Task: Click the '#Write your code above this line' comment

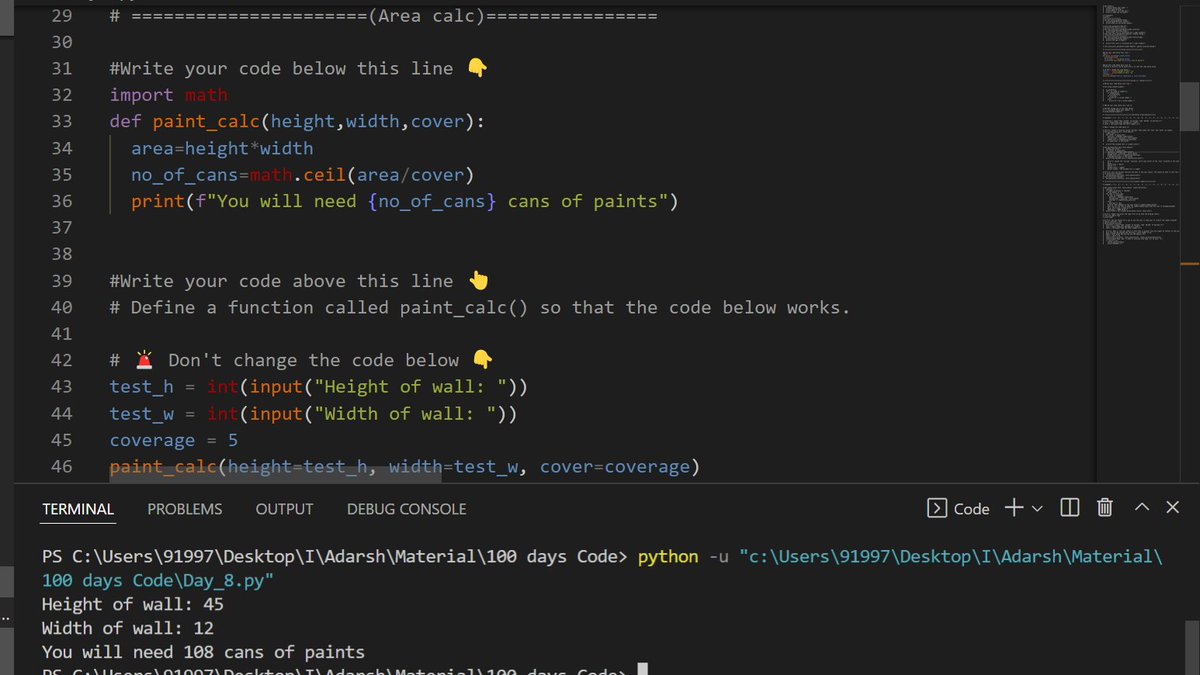Action: coord(298,281)
